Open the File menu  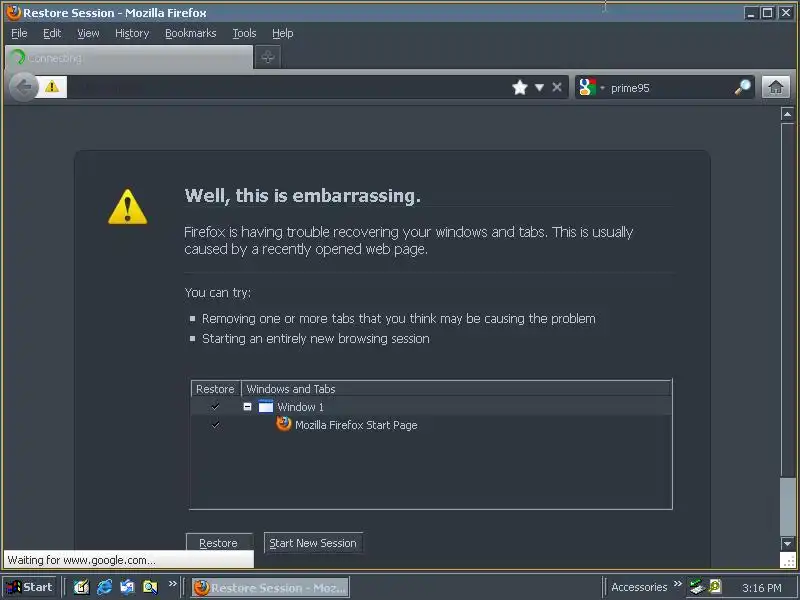pos(19,33)
